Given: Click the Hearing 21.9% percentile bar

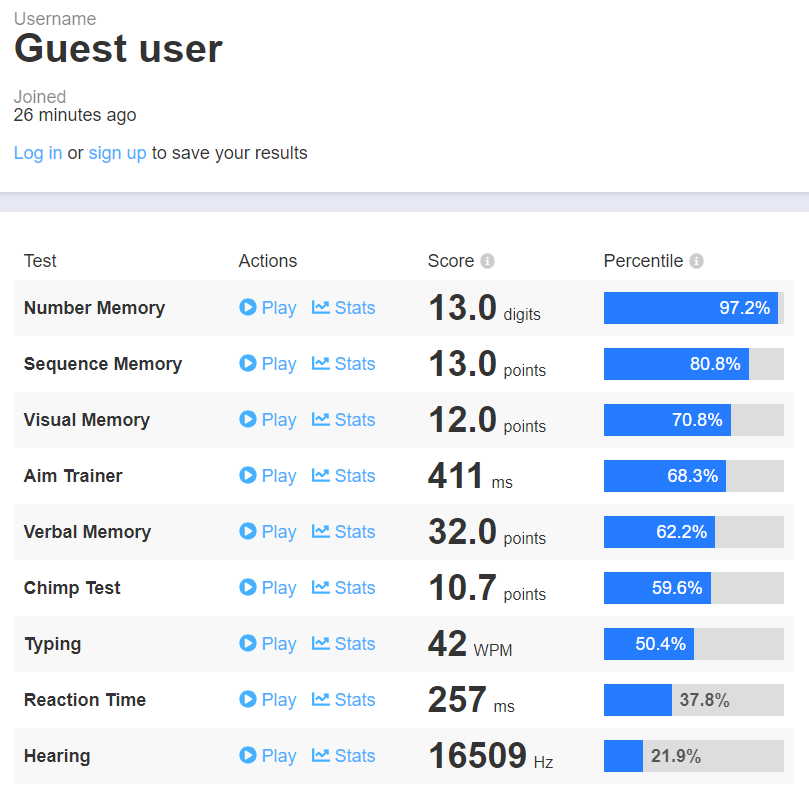Looking at the screenshot, I should pyautogui.click(x=692, y=756).
